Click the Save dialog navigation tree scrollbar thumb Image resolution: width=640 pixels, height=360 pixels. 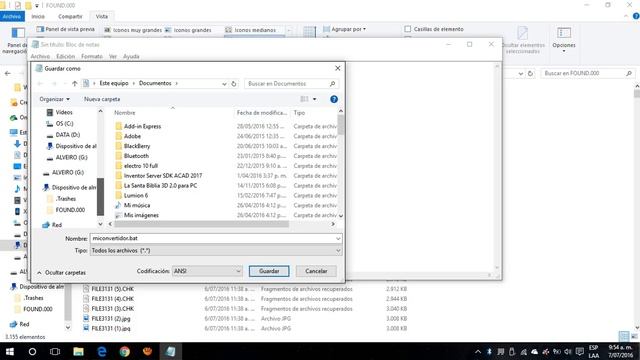pos(100,196)
